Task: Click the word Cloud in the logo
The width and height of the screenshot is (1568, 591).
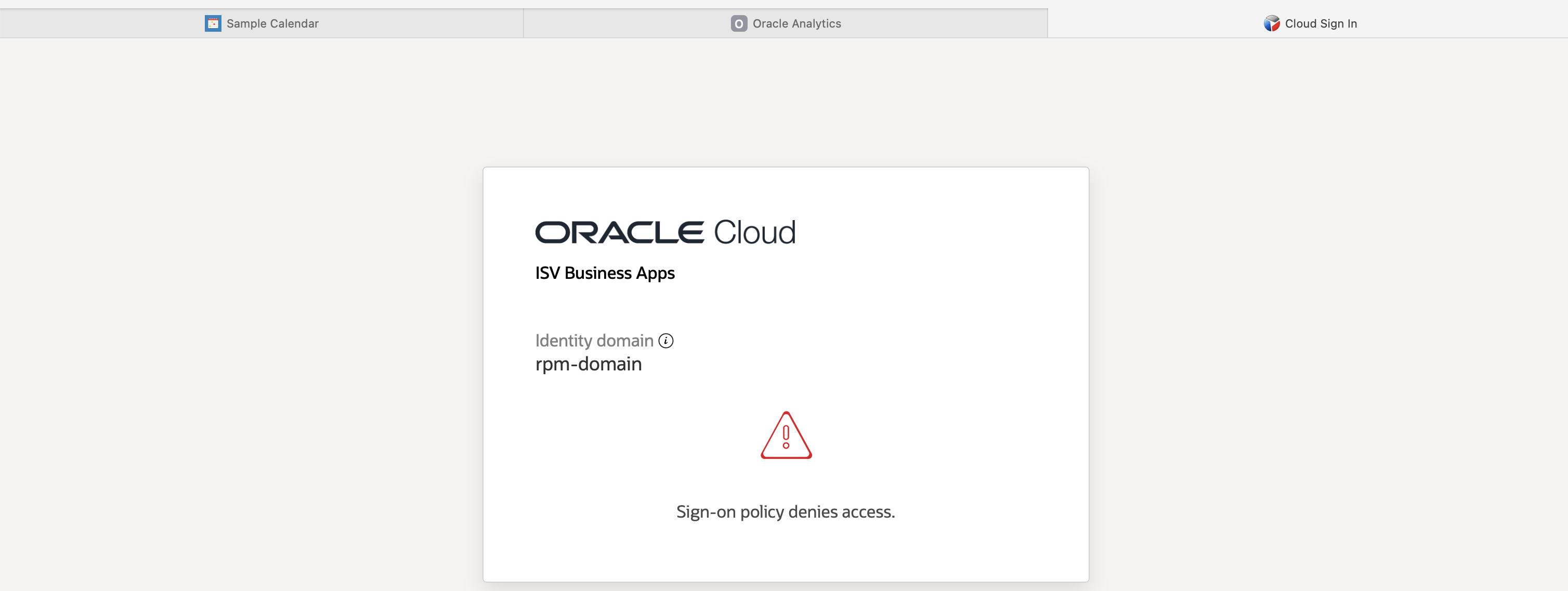Action: 754,233
